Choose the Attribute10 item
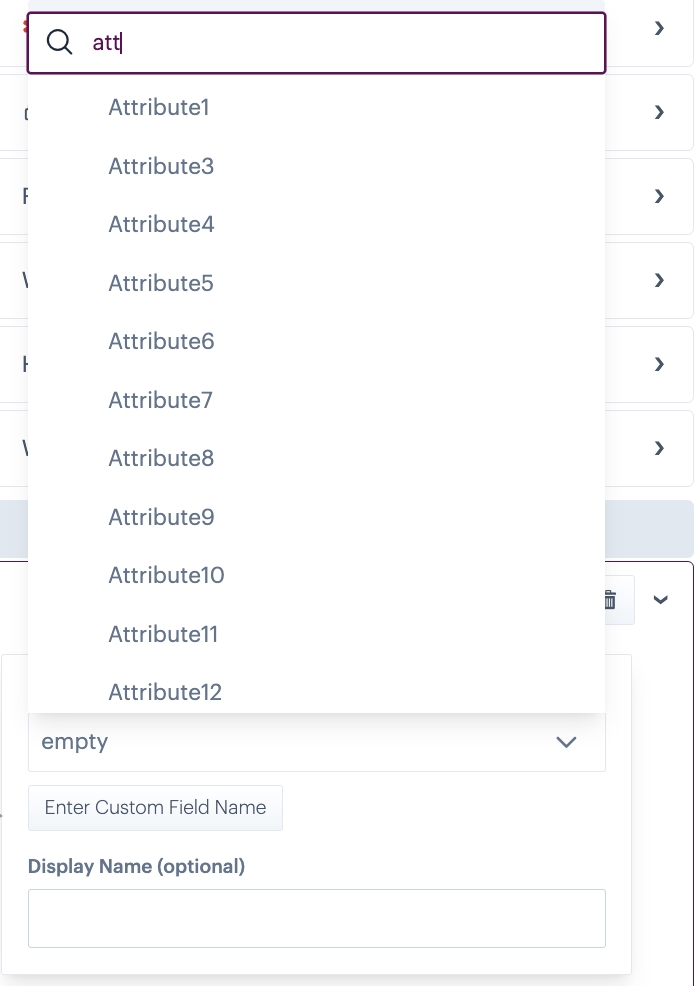This screenshot has height=986, width=700. (x=166, y=575)
